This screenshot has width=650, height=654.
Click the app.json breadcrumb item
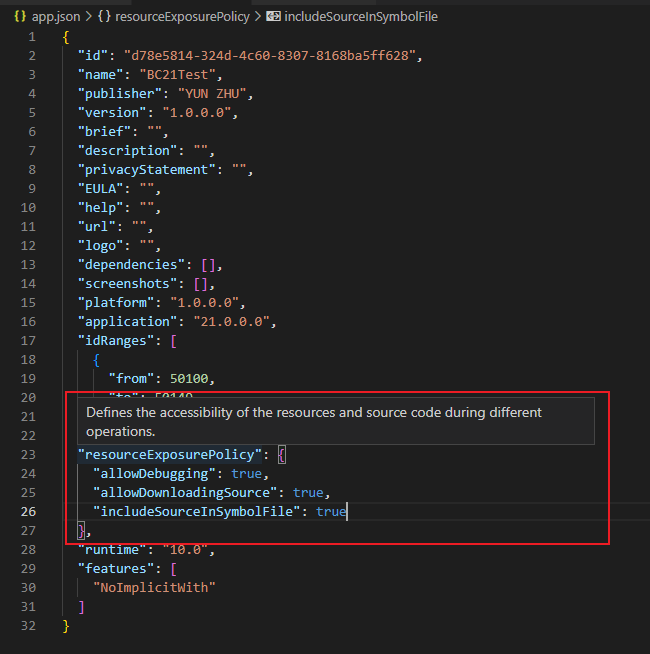56,17
